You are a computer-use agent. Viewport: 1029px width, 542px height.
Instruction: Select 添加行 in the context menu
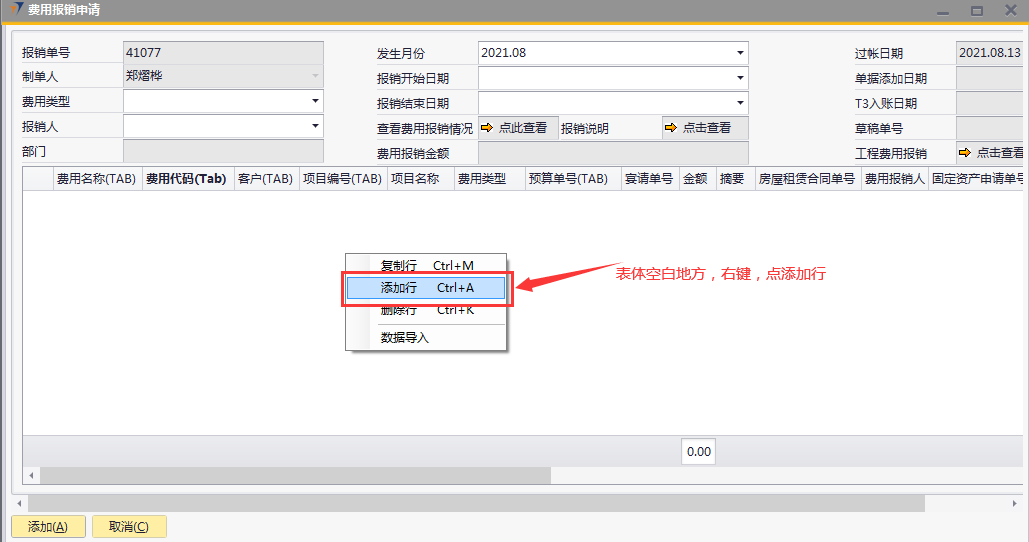(x=426, y=288)
